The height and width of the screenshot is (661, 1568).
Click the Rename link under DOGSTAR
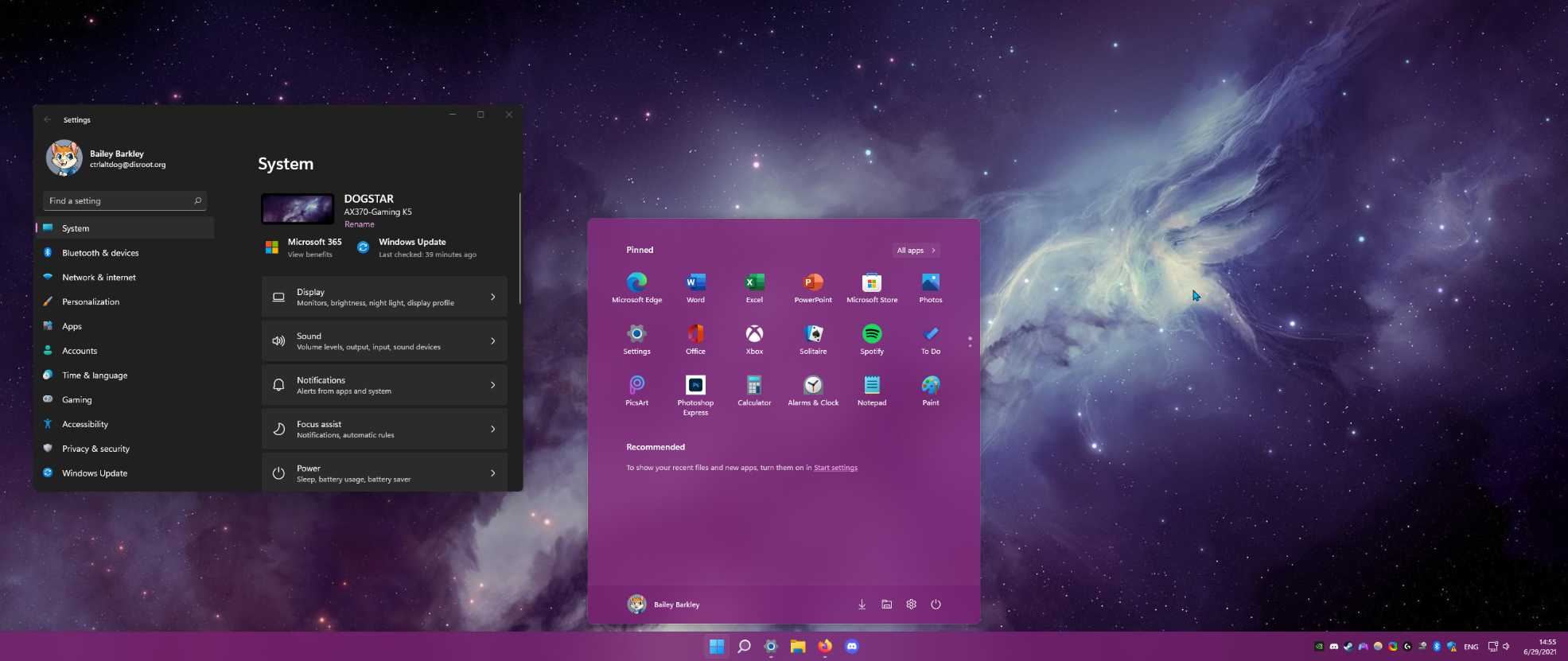359,224
